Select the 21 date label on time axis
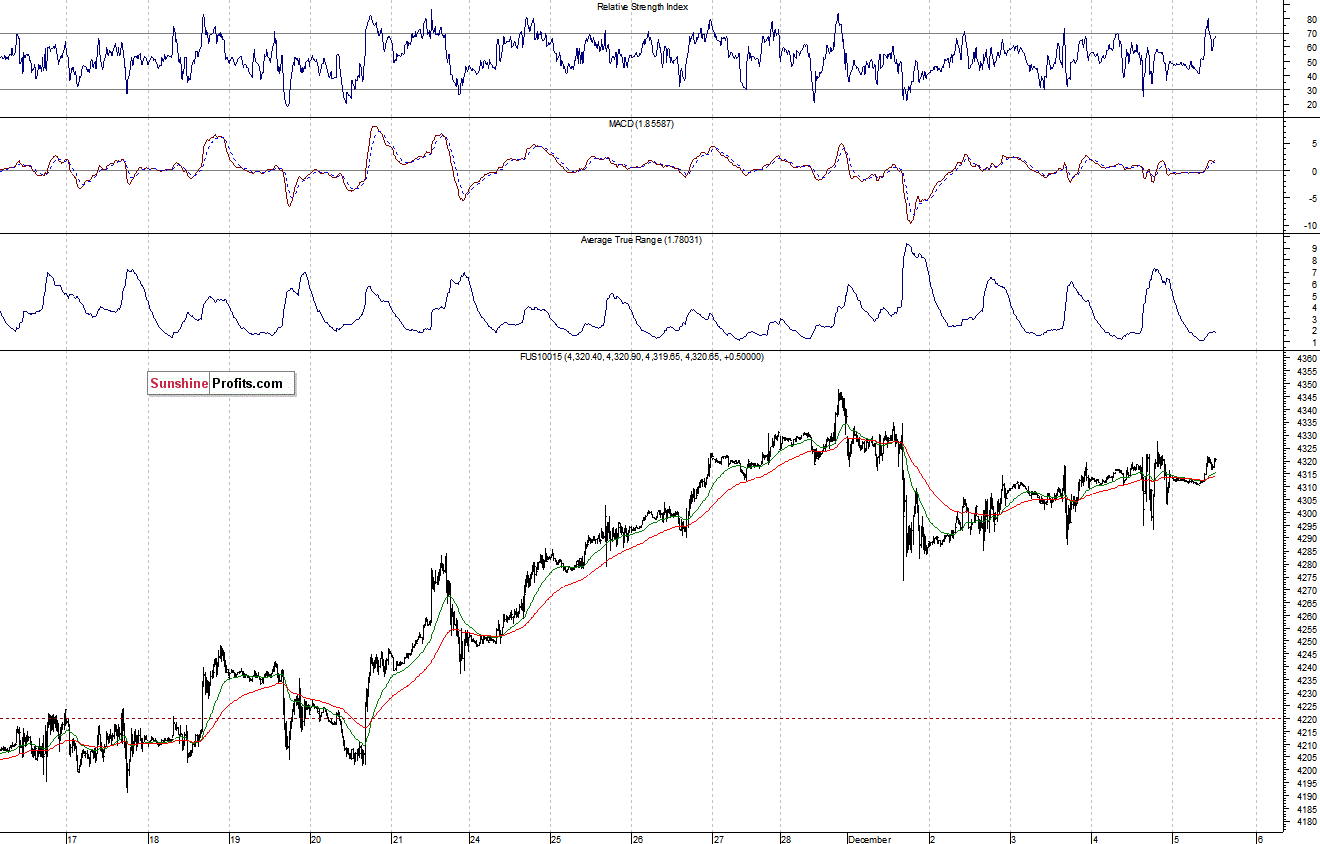Viewport: 1320px width, 844px height. tap(396, 840)
